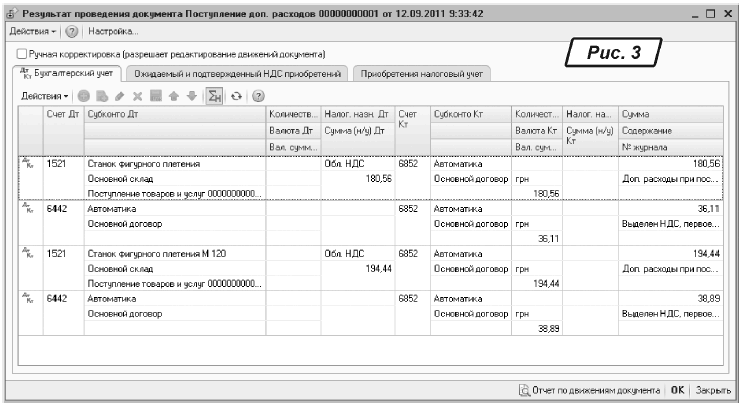This screenshot has width=742, height=406.
Task: Select the first row with account 1521
Action: [x=56, y=162]
